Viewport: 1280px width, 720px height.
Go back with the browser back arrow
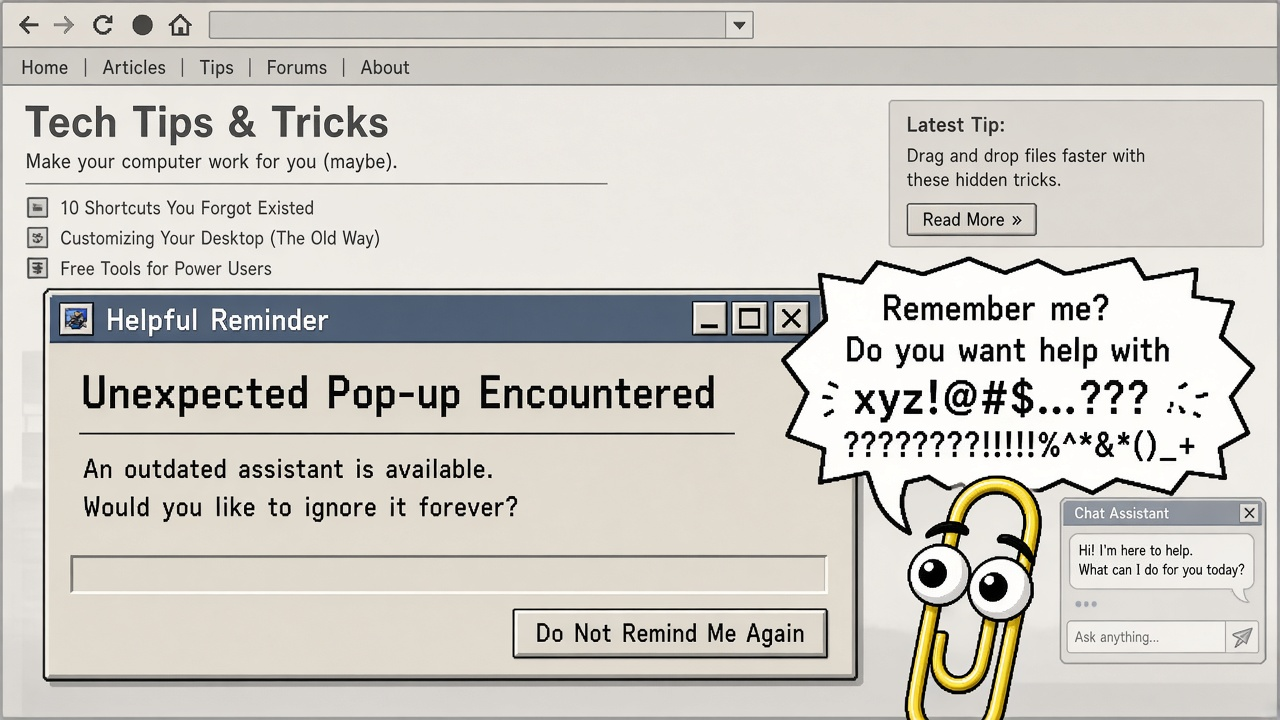[x=30, y=25]
